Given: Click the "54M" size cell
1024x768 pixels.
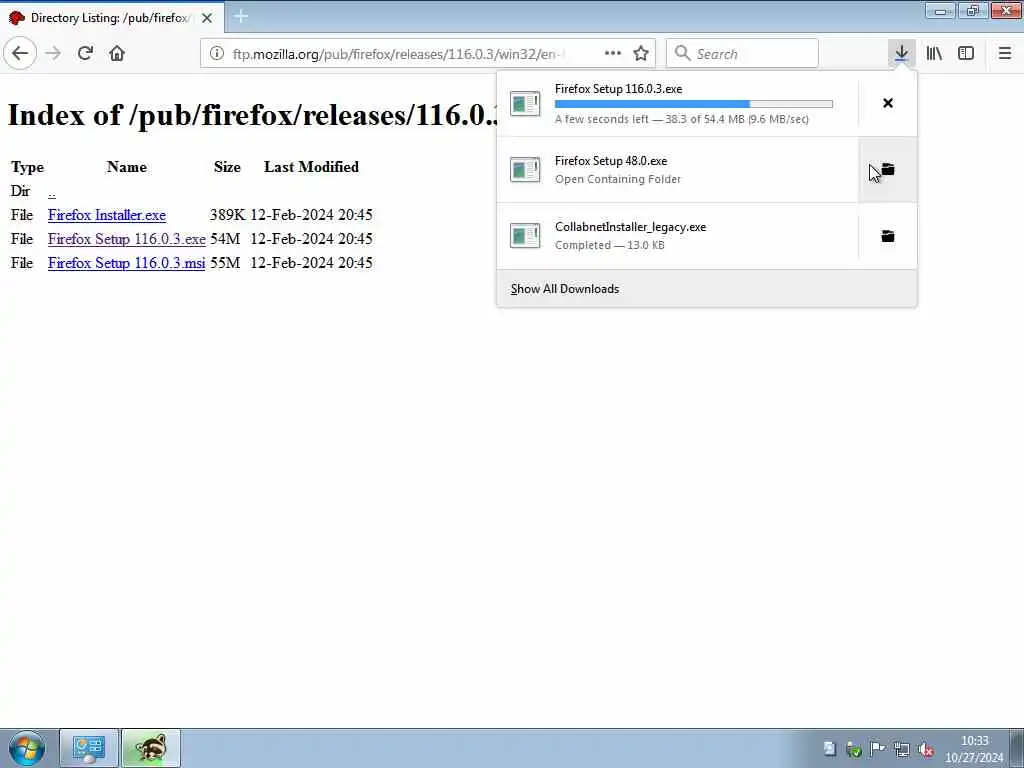Looking at the screenshot, I should click(x=225, y=239).
